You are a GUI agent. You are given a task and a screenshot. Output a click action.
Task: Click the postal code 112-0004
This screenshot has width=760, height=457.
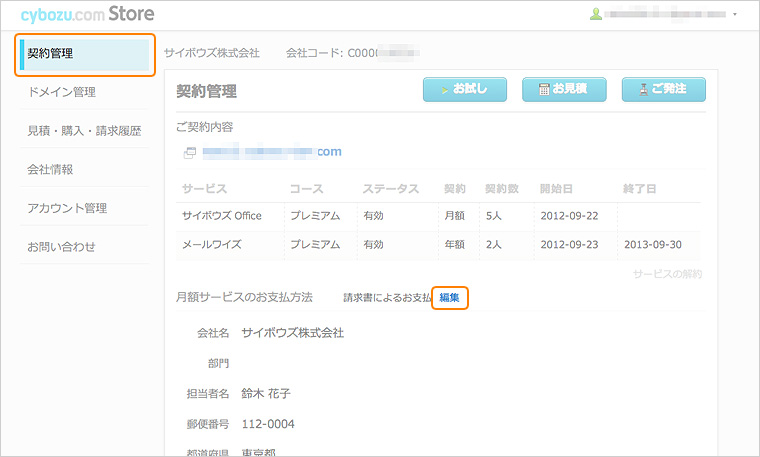click(x=268, y=424)
